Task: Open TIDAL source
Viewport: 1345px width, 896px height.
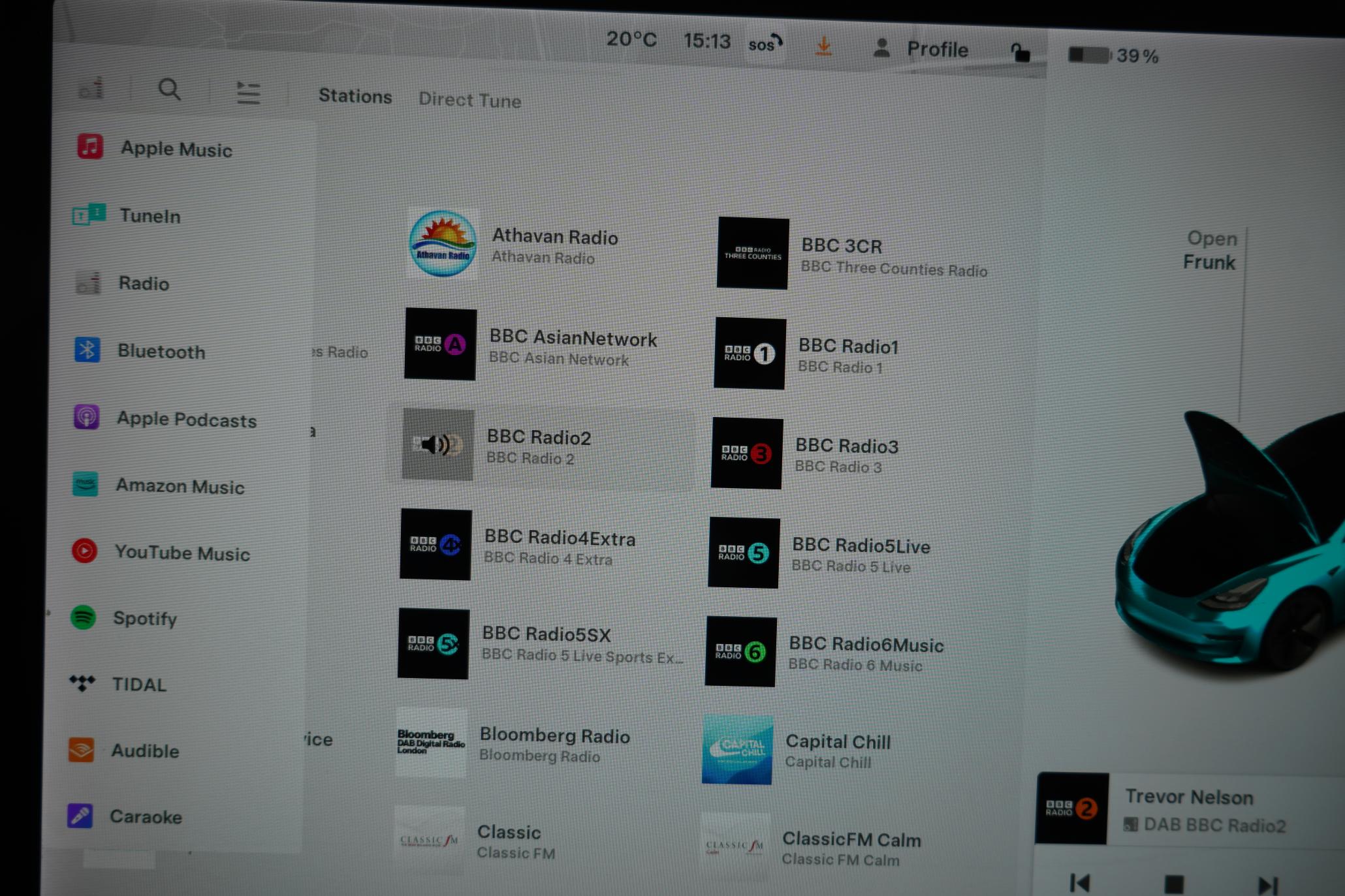Action: (x=118, y=684)
